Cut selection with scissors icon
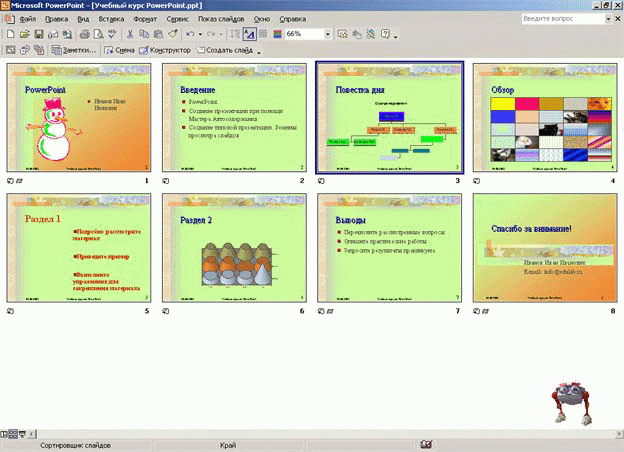624x452 pixels. [130, 34]
